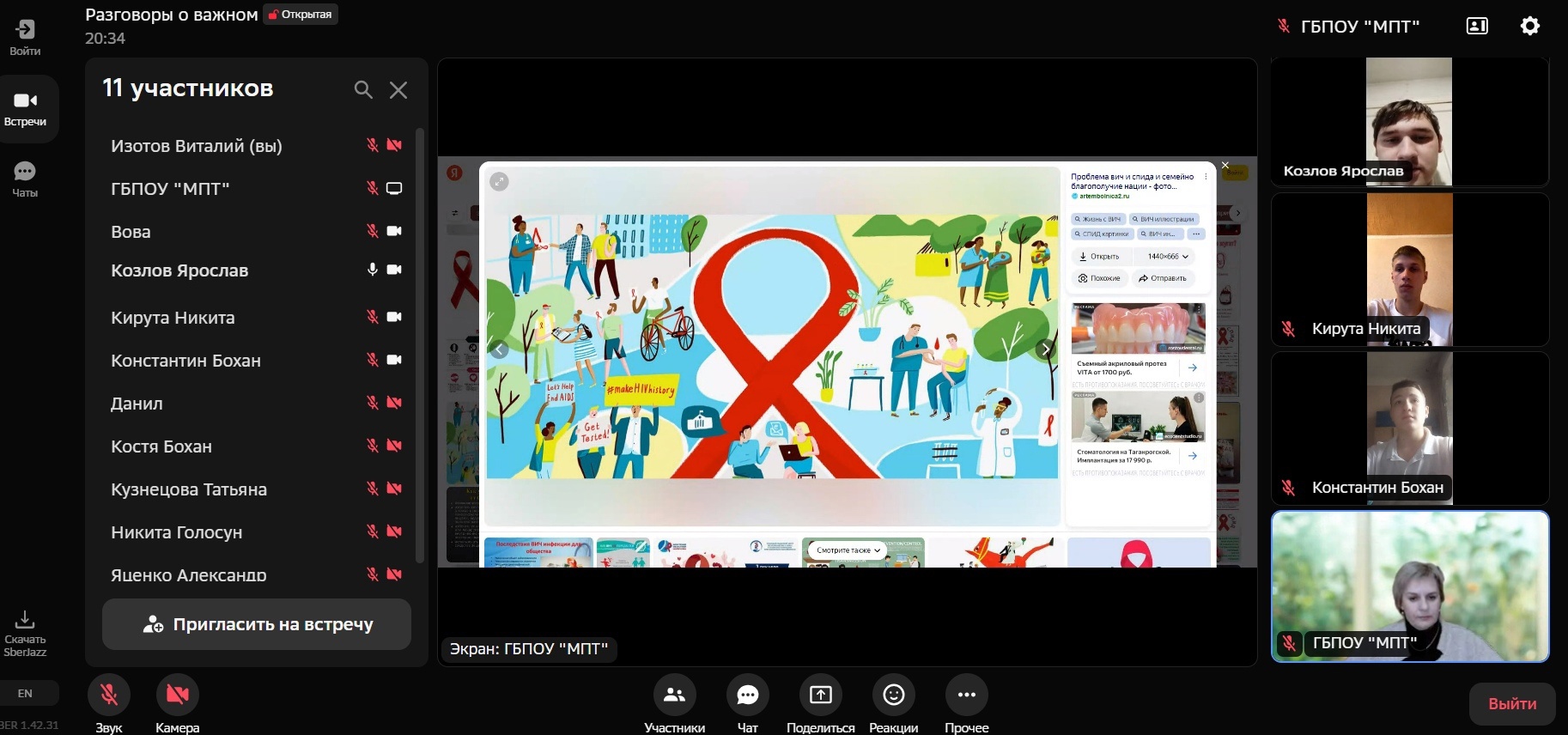The height and width of the screenshot is (735, 1568).
Task: Click Отправить share button in image preview
Action: click(1163, 278)
